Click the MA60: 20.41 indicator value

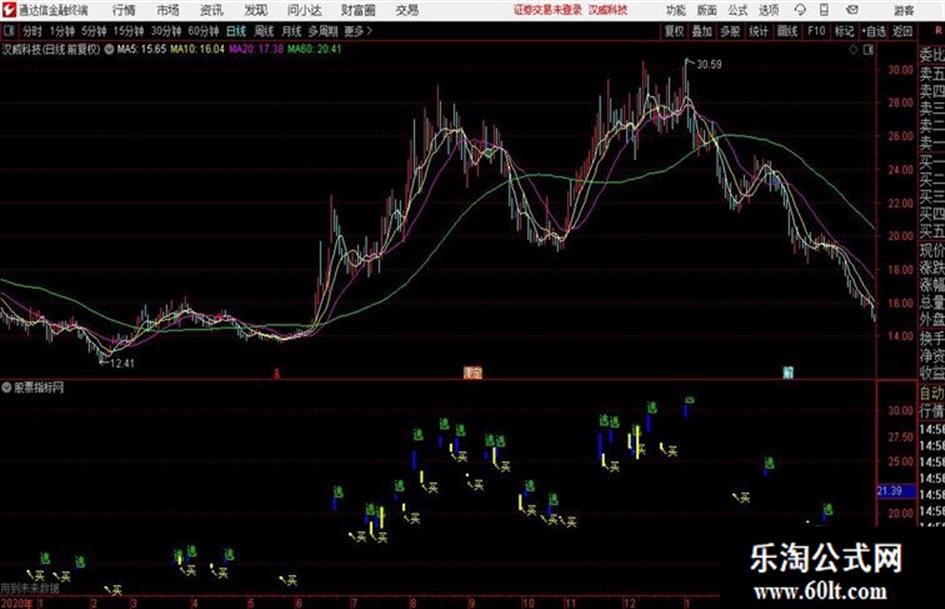coord(314,49)
